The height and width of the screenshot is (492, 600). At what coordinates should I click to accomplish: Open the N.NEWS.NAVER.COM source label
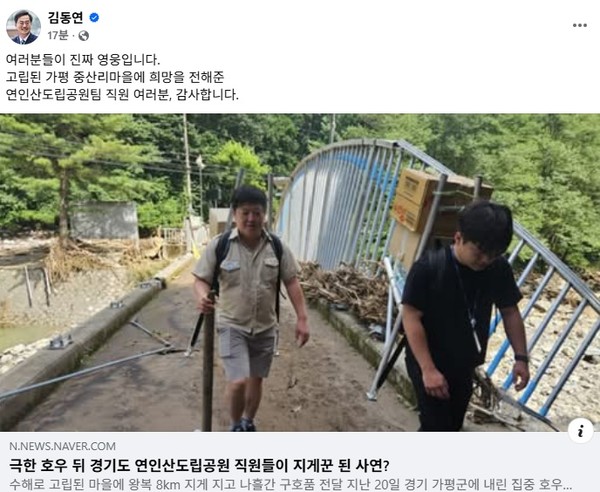[x=62, y=446]
